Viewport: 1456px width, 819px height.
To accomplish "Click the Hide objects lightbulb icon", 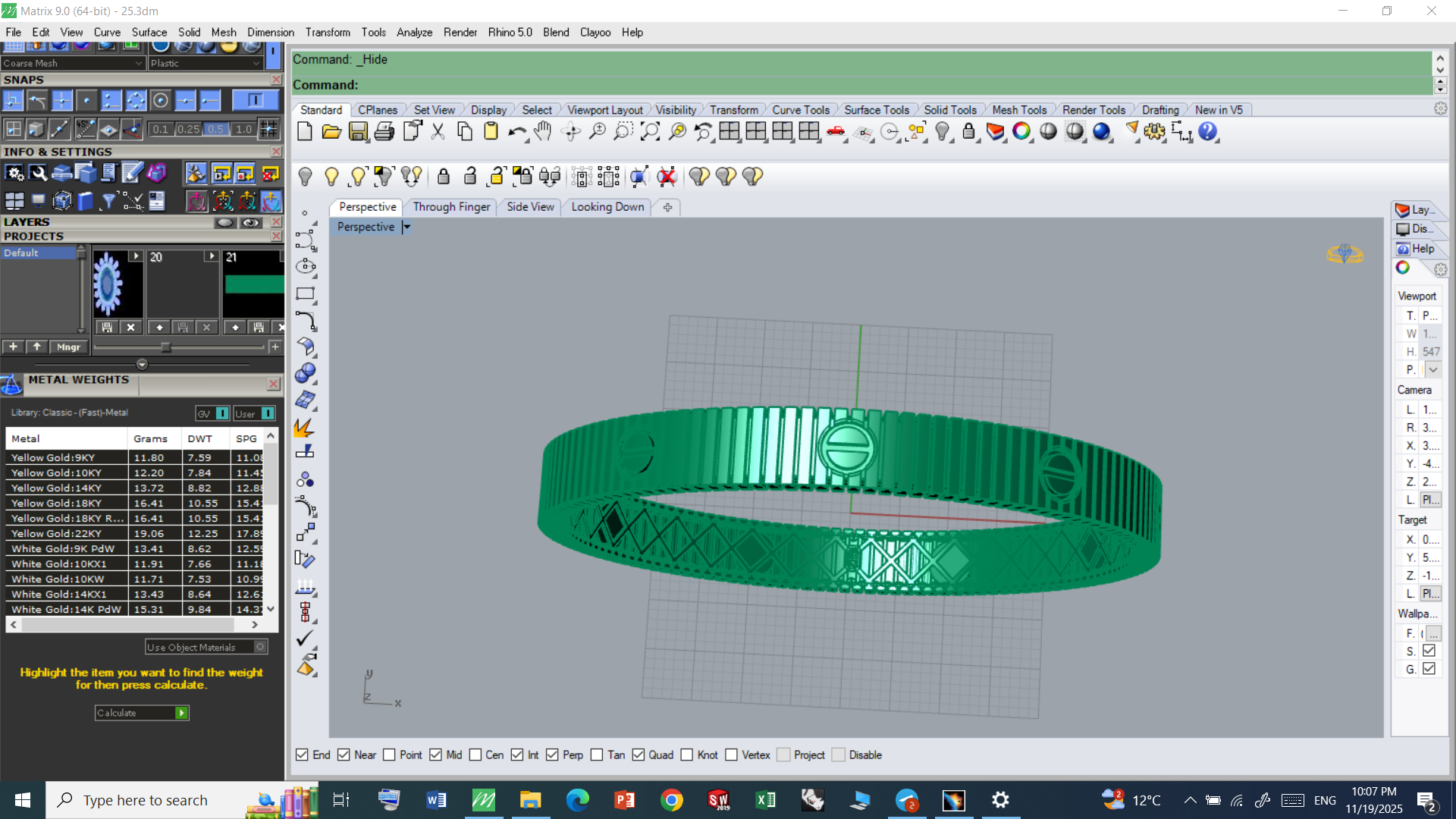I will [305, 177].
